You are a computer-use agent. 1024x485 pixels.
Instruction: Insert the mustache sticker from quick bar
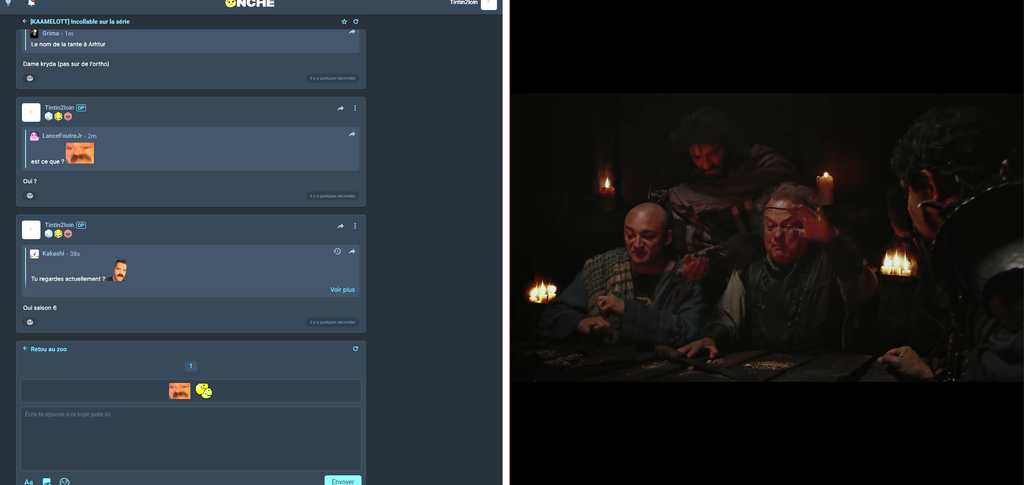click(180, 391)
